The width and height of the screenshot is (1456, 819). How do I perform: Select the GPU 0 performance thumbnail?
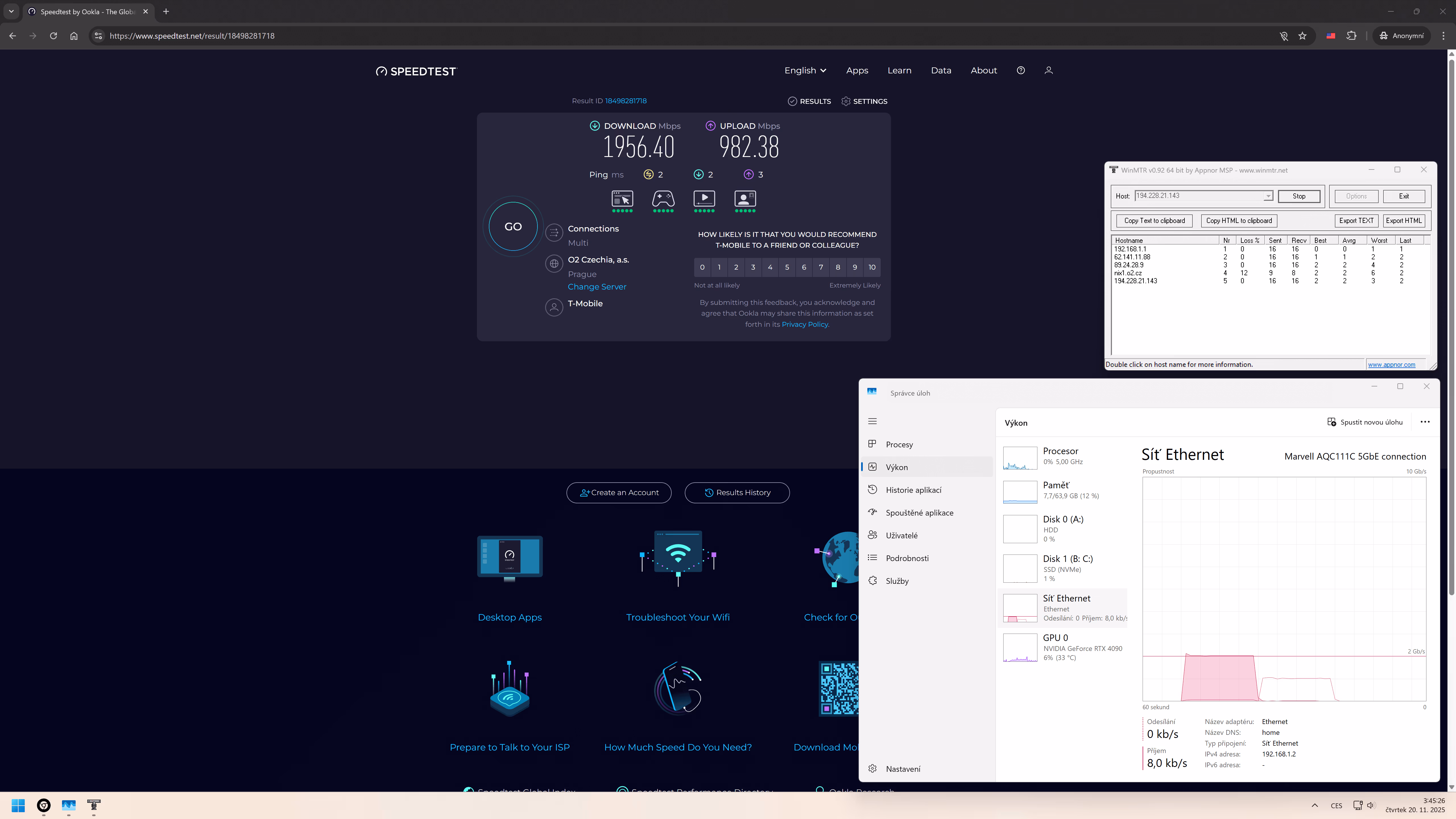pyautogui.click(x=1020, y=648)
